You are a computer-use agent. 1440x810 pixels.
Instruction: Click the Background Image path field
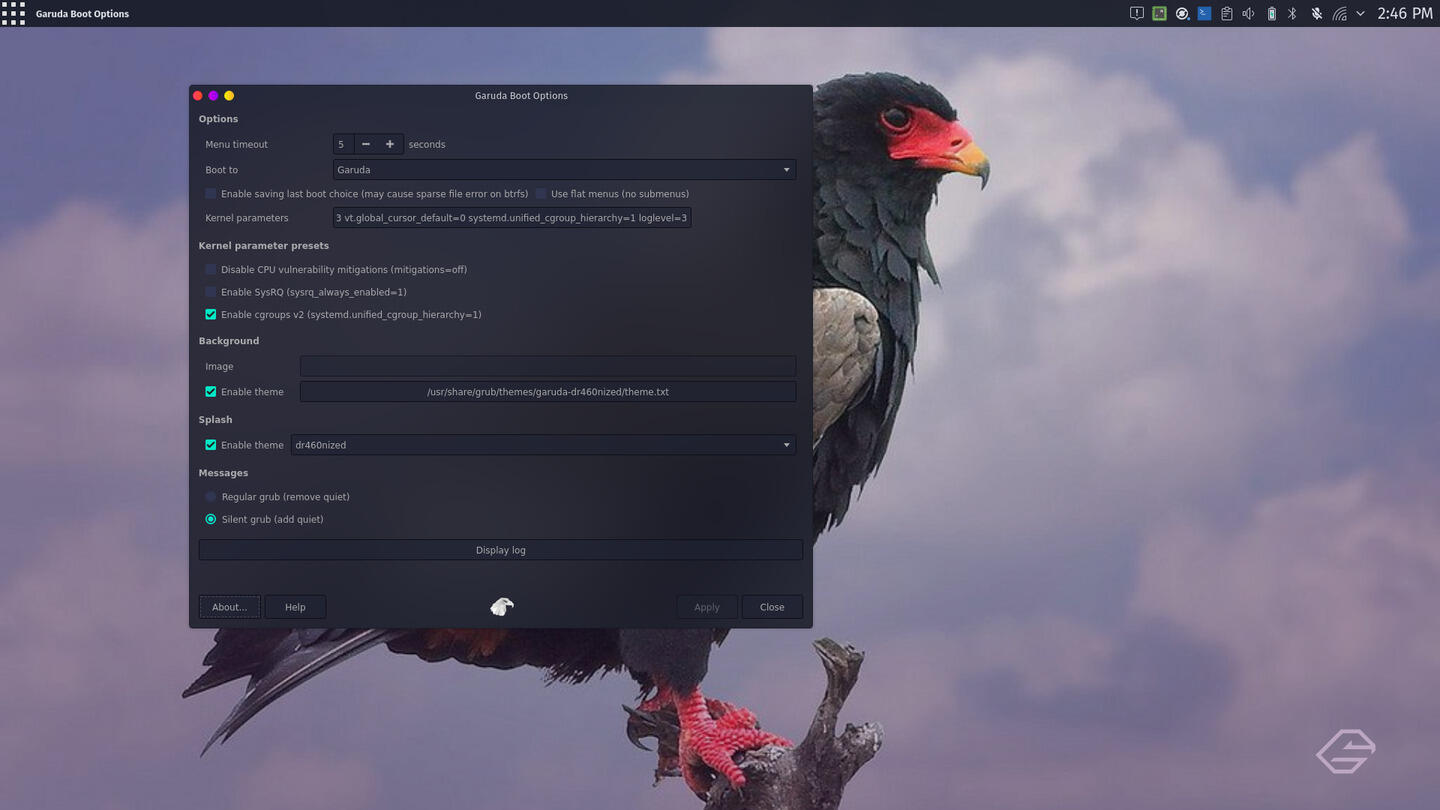pos(548,366)
